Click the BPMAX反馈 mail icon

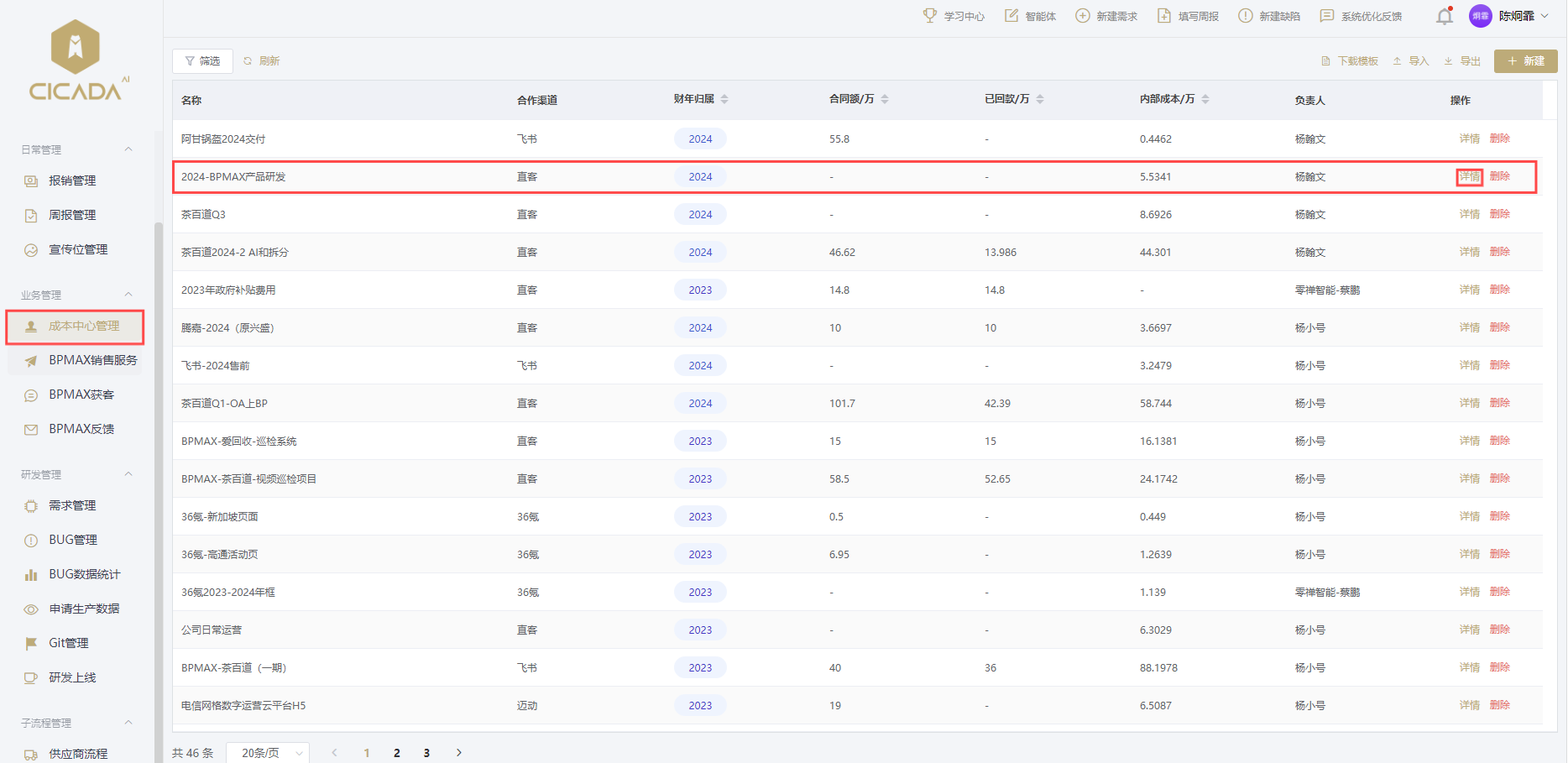click(x=31, y=429)
